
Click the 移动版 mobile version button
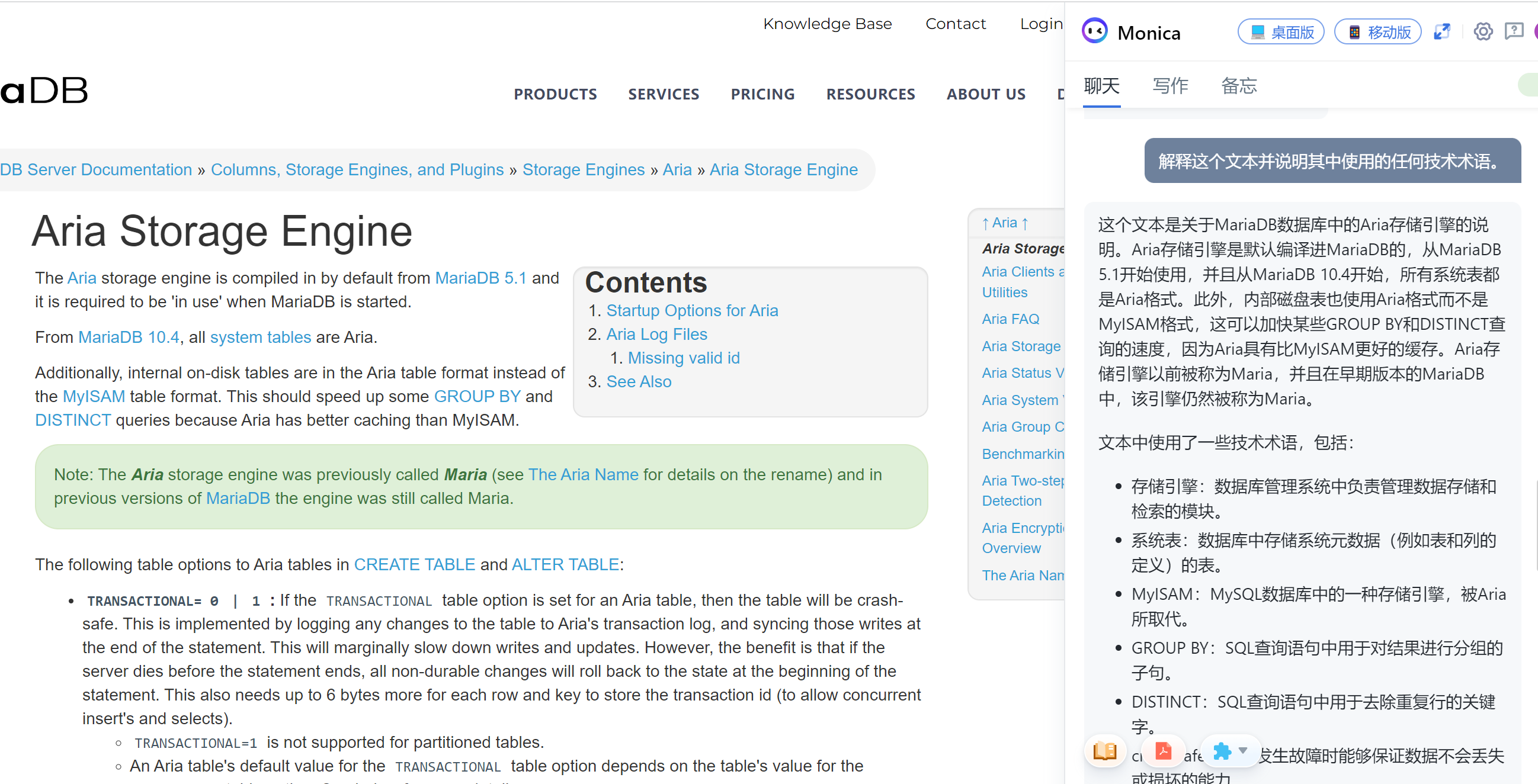[x=1377, y=31]
